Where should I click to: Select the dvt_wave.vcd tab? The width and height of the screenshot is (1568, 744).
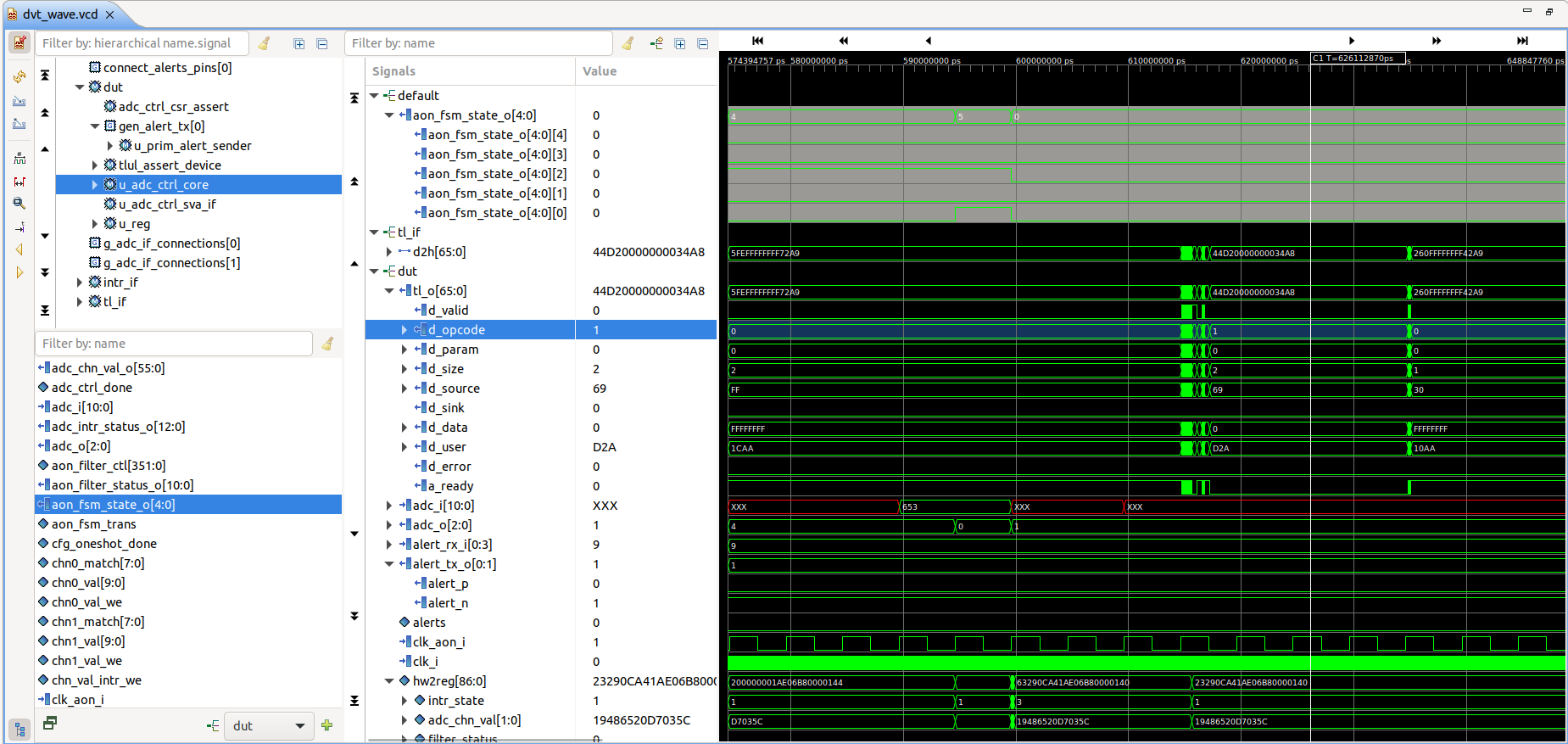[x=59, y=14]
